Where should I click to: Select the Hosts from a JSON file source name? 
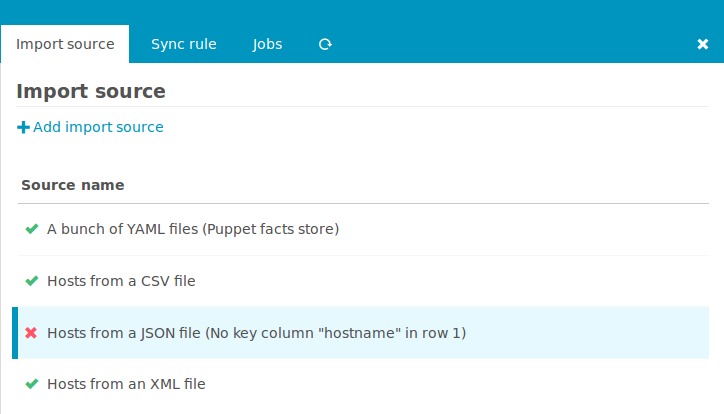coord(122,333)
